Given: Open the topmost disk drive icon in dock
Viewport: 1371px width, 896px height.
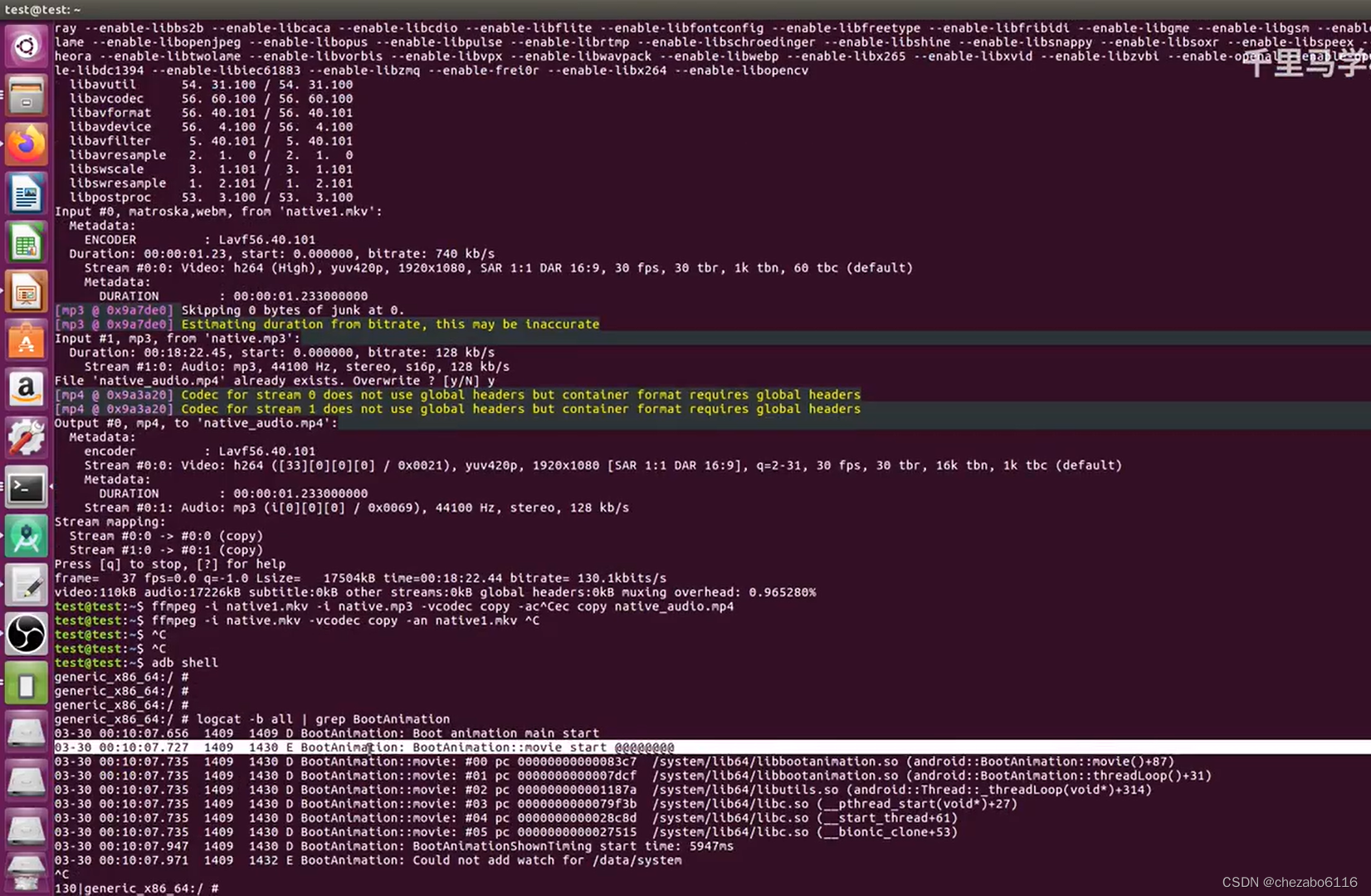Looking at the screenshot, I should (x=26, y=733).
